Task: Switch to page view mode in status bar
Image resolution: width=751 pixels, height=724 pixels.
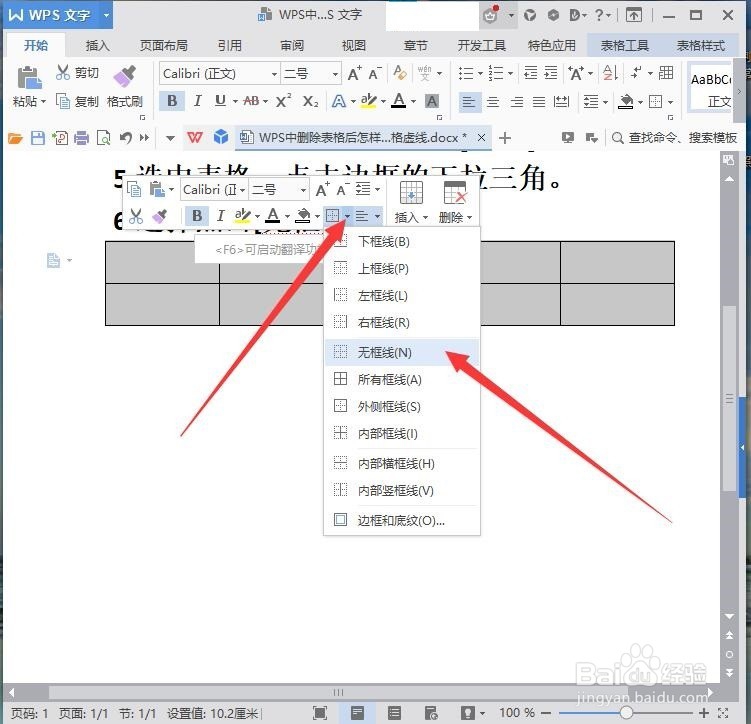Action: point(357,713)
